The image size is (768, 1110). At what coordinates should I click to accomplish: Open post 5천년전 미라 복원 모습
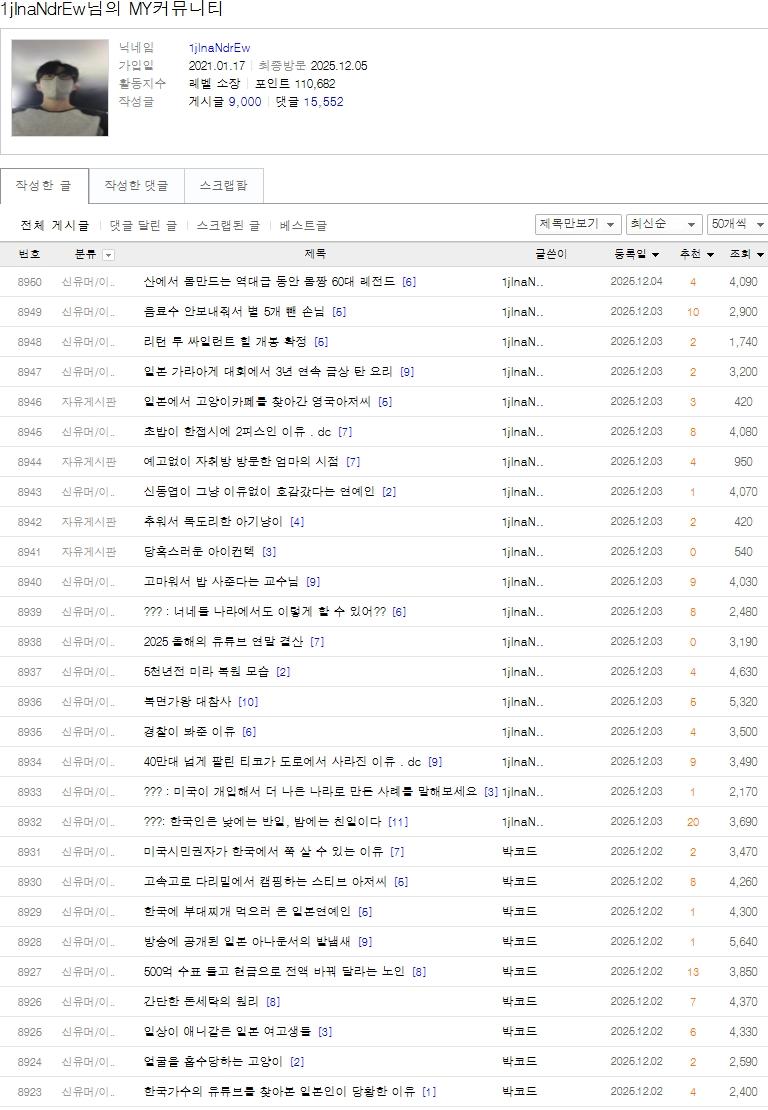[206, 671]
